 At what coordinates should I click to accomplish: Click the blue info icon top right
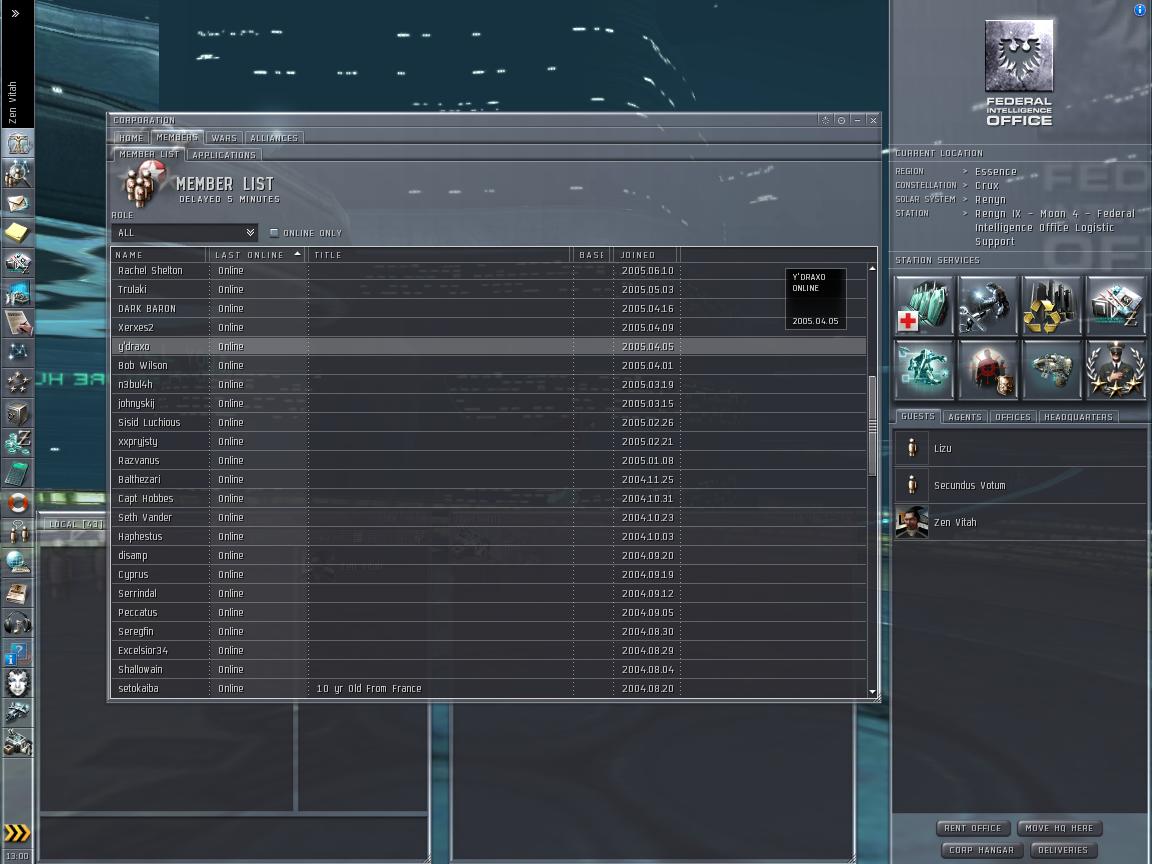tap(1140, 10)
